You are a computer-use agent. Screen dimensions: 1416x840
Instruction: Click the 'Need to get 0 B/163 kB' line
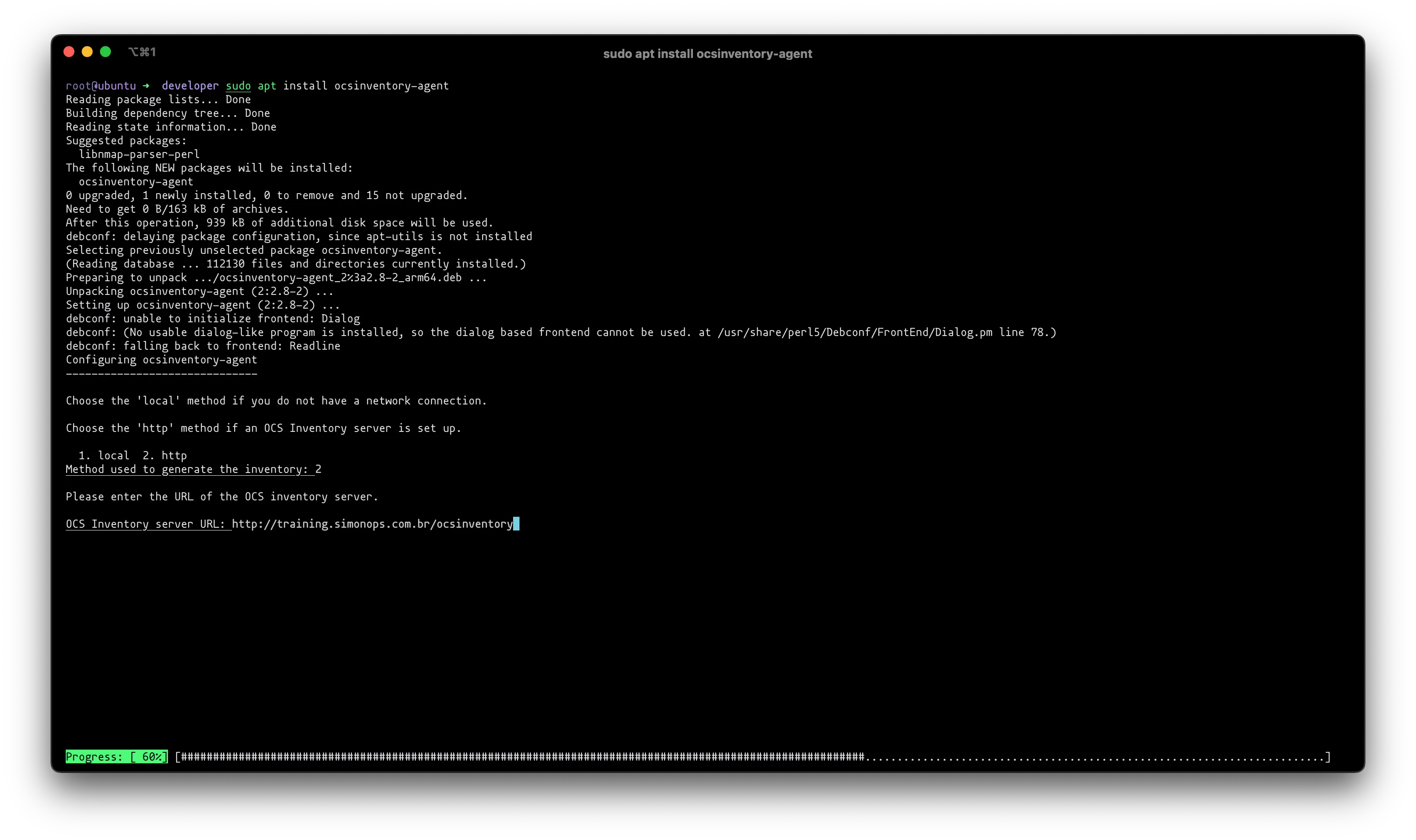pyautogui.click(x=177, y=209)
